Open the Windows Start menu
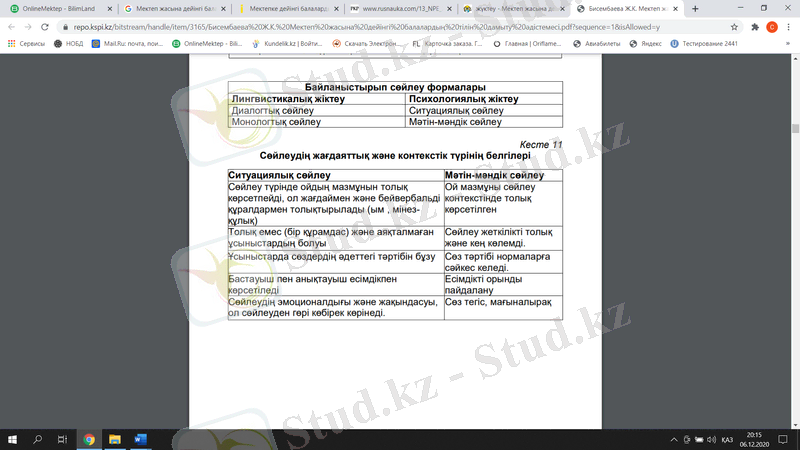 [x=12, y=439]
